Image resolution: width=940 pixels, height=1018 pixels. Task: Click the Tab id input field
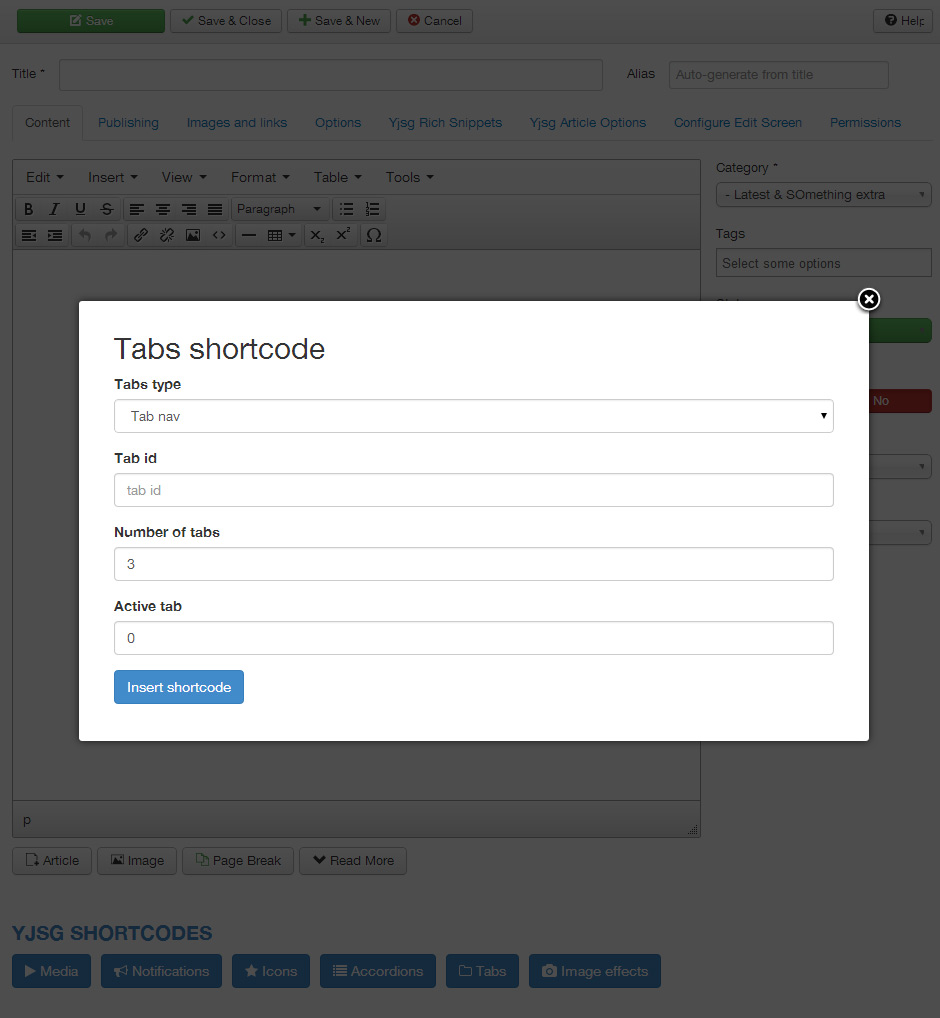pyautogui.click(x=473, y=490)
